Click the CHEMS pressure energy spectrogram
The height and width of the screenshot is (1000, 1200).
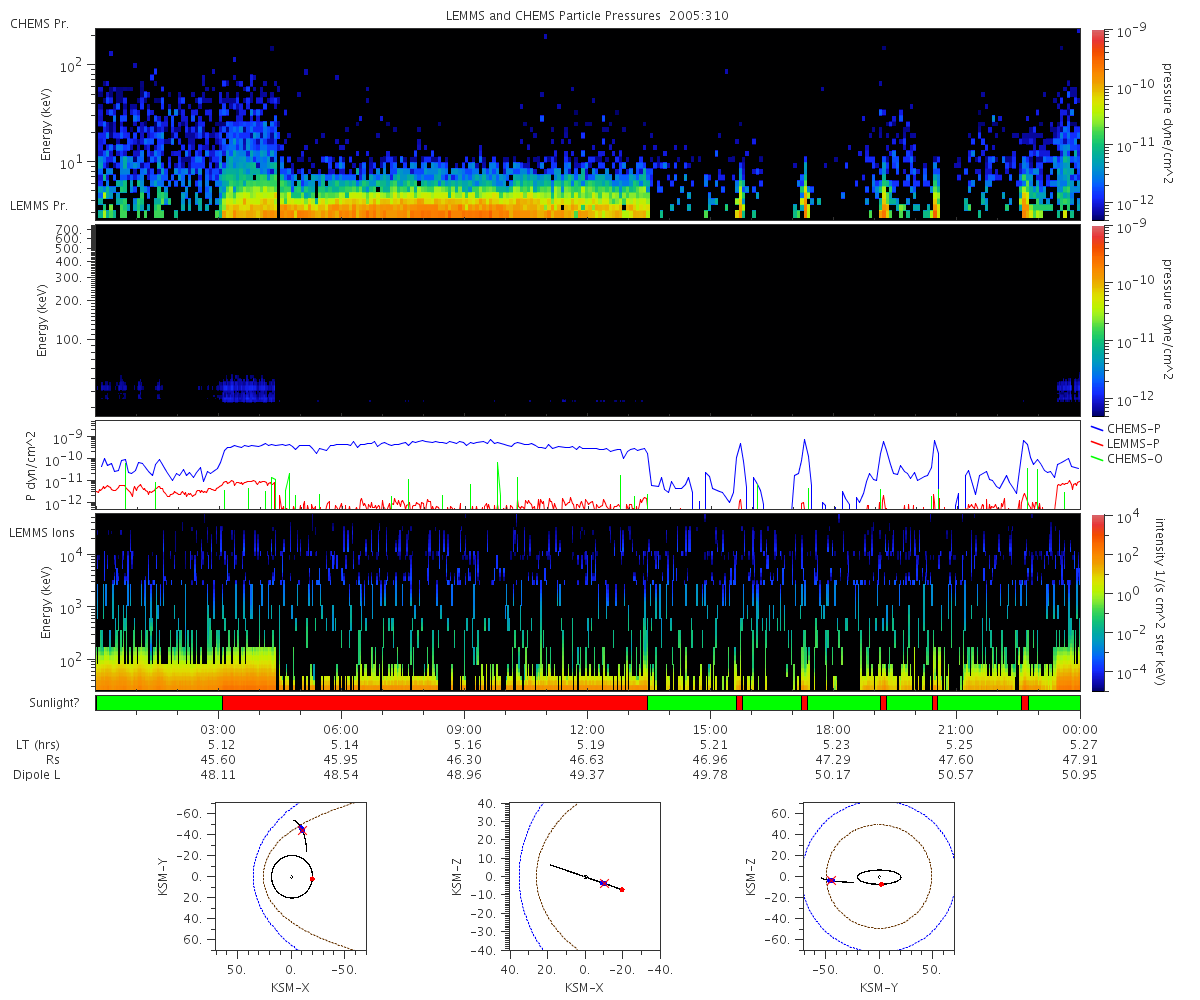(588, 124)
